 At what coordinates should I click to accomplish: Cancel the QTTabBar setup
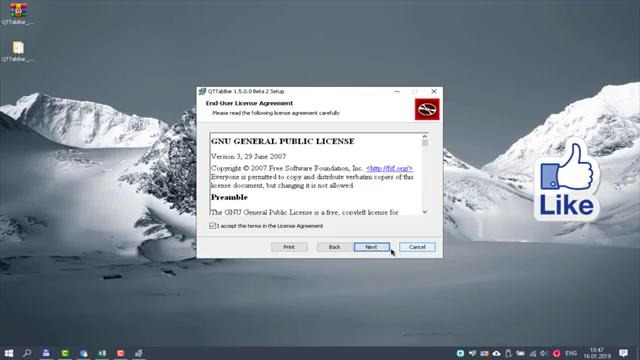click(x=417, y=247)
